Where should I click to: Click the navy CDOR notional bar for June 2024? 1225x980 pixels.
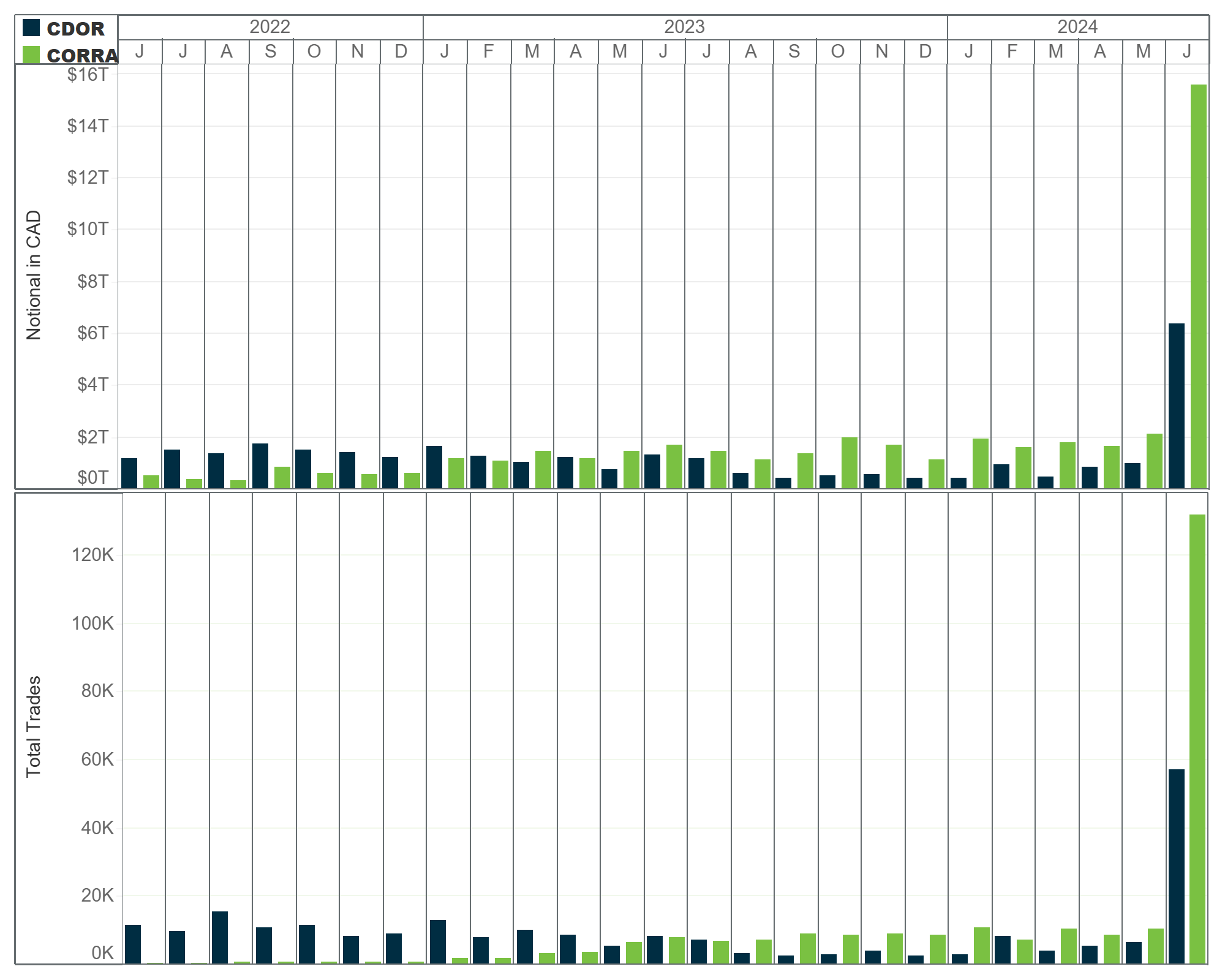tap(1177, 405)
